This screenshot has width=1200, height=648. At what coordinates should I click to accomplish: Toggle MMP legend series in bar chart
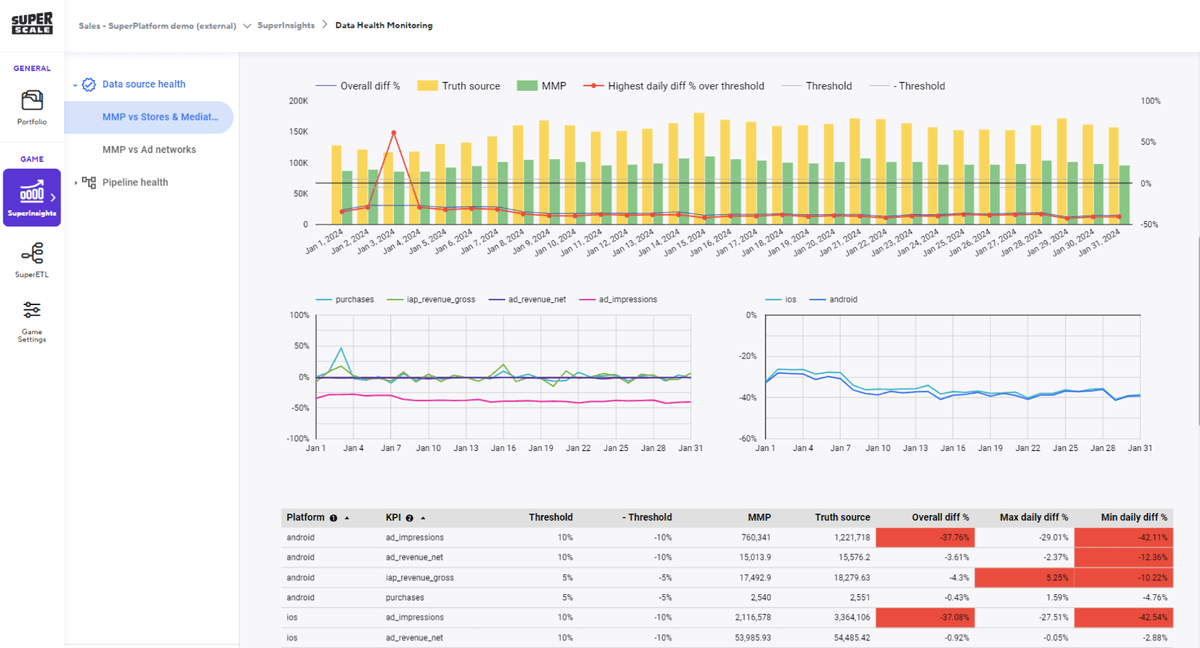[541, 86]
